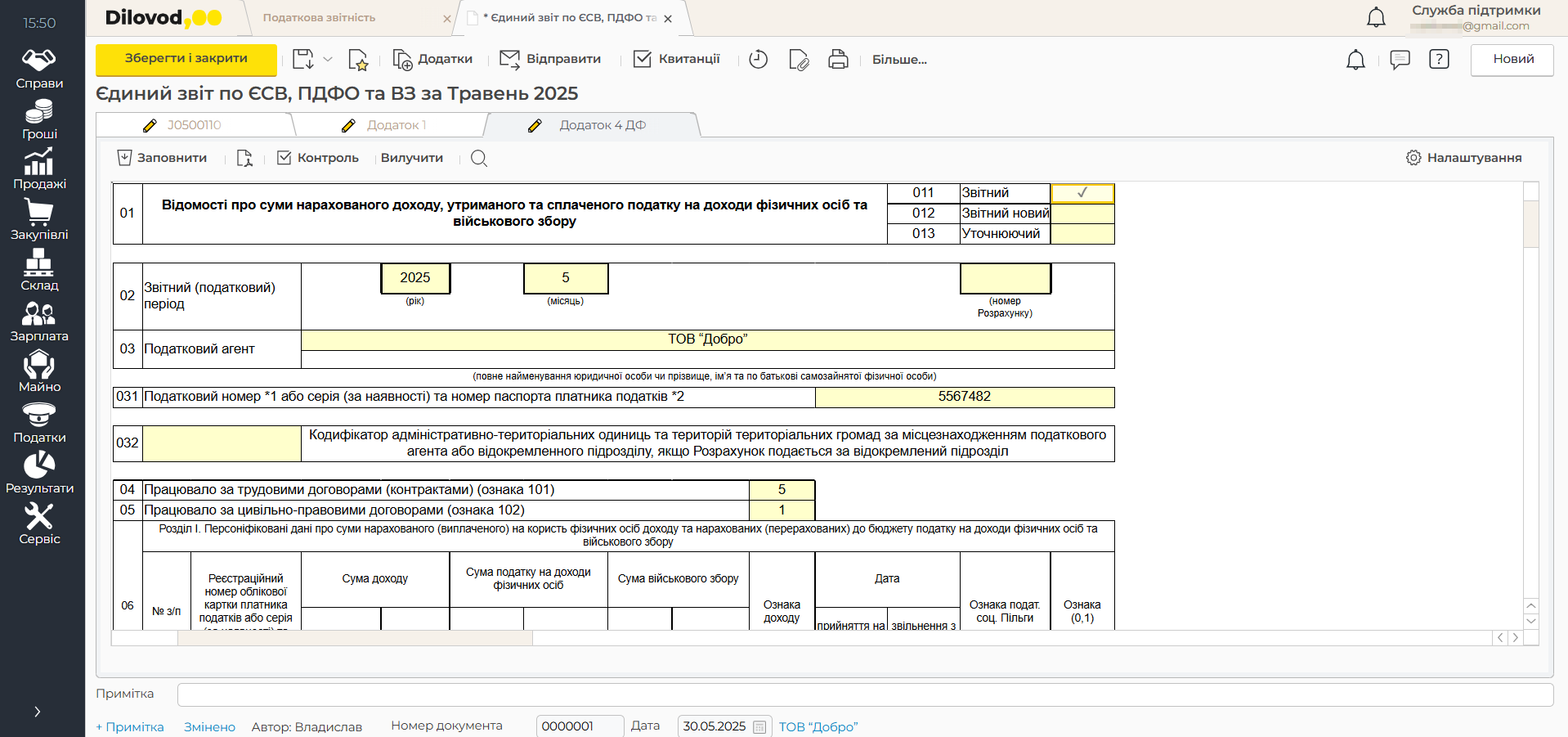Open the Склад sidebar icon
The width and height of the screenshot is (1568, 737).
(39, 271)
